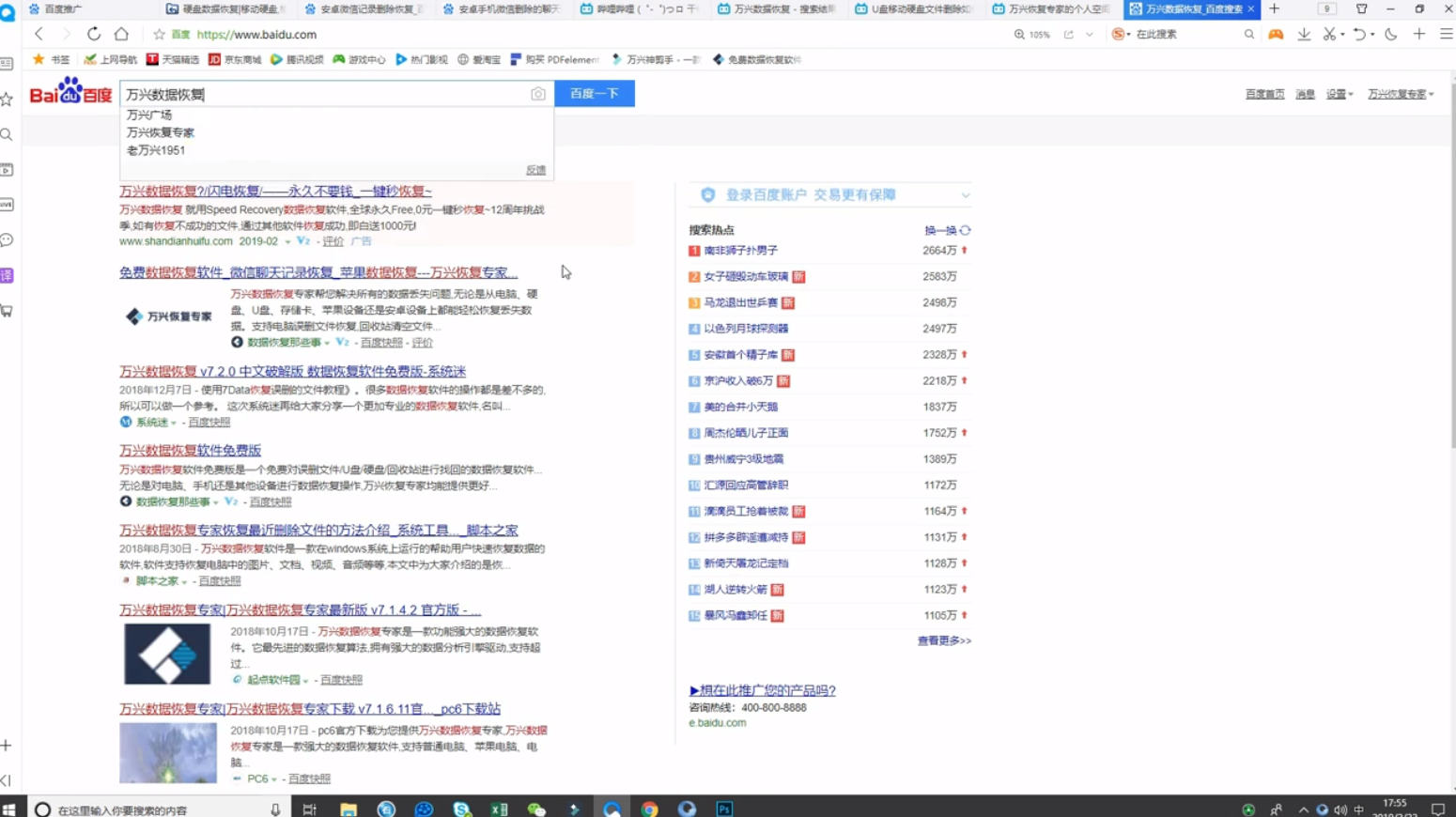Click the browser forward arrow
The image size is (1456, 817).
coord(66,34)
